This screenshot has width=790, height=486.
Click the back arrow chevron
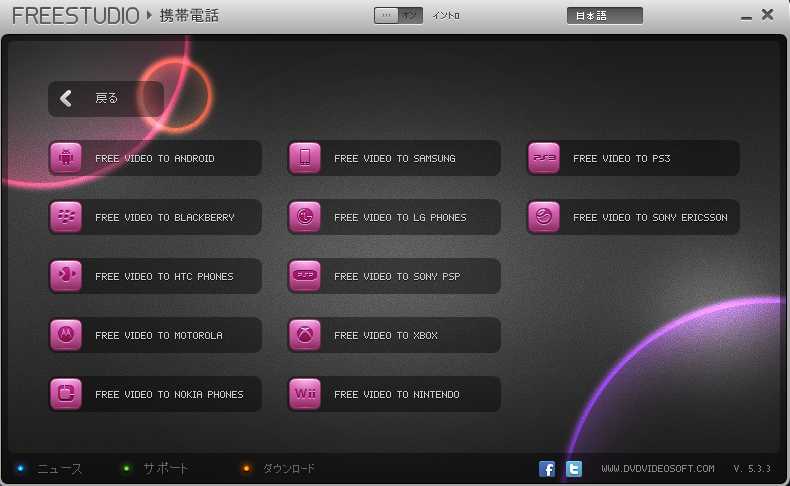tap(66, 98)
